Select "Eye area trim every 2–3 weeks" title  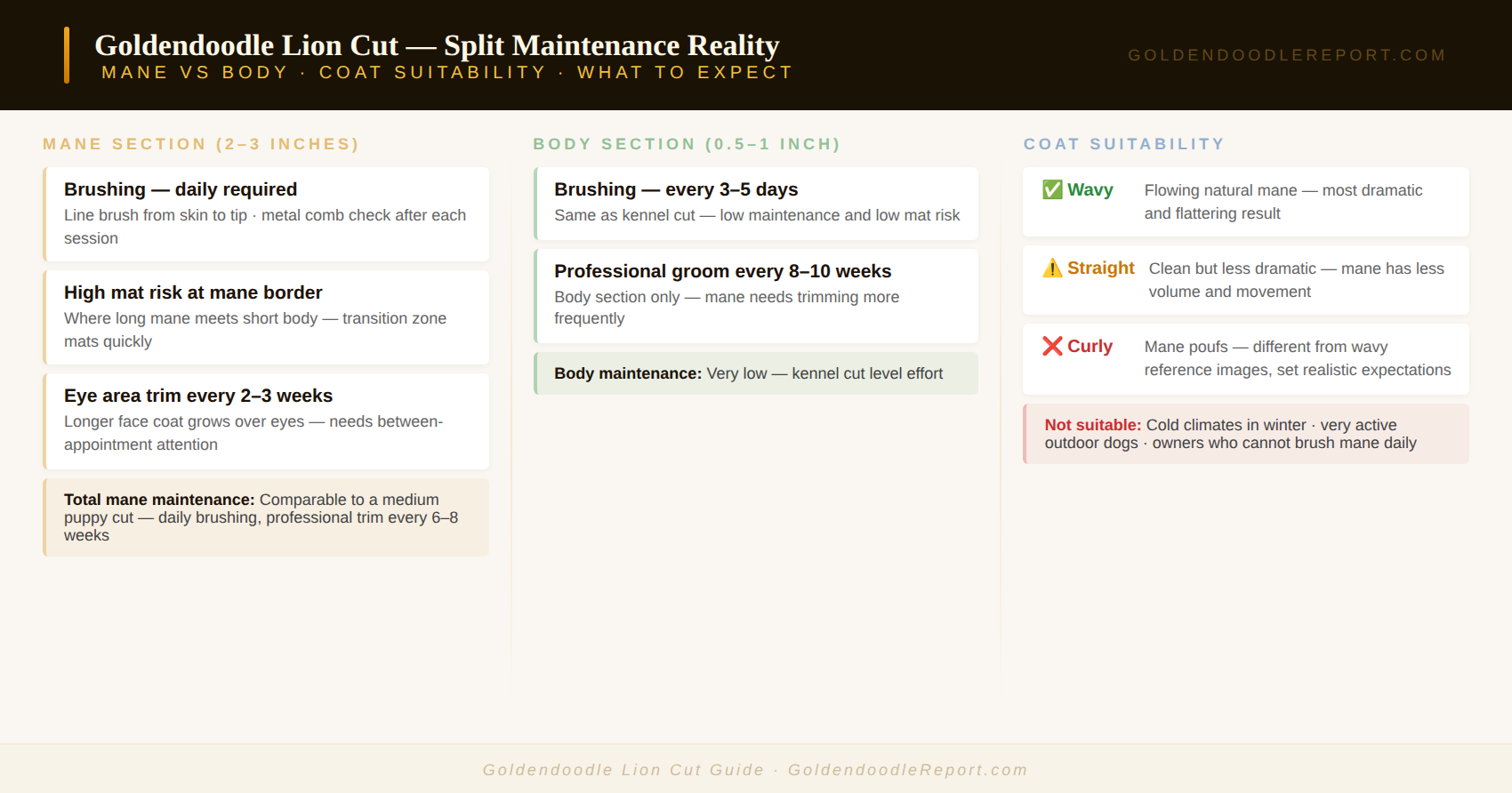(198, 396)
